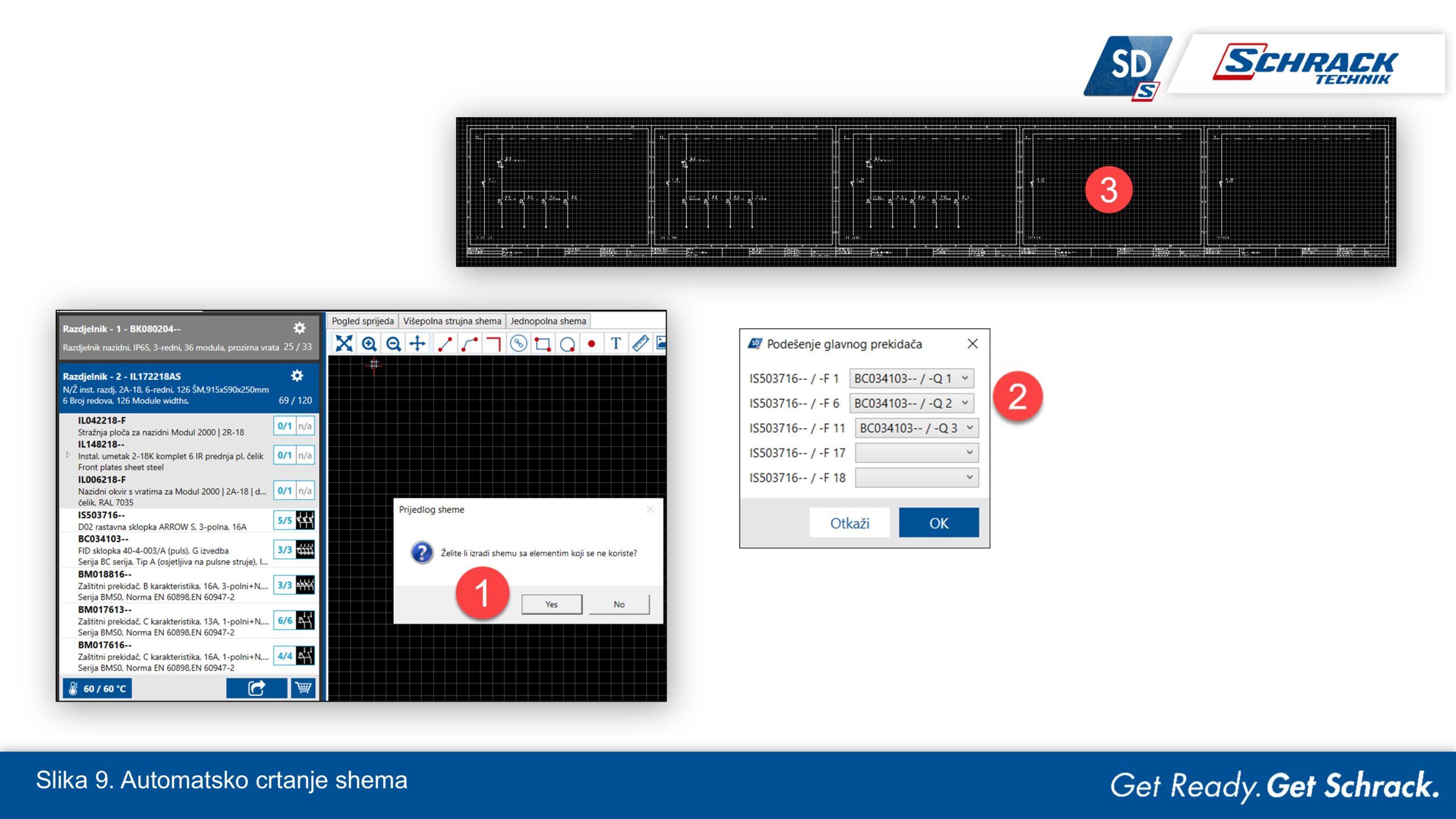The width and height of the screenshot is (1456, 819).
Task: Click OK in Podešenje glavnog prekidača dialog
Action: [939, 523]
